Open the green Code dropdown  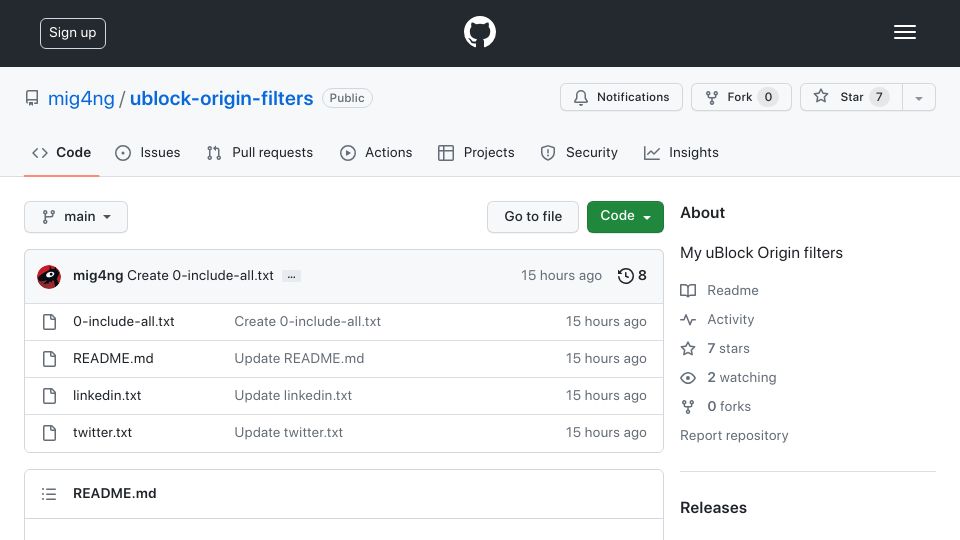click(x=625, y=217)
